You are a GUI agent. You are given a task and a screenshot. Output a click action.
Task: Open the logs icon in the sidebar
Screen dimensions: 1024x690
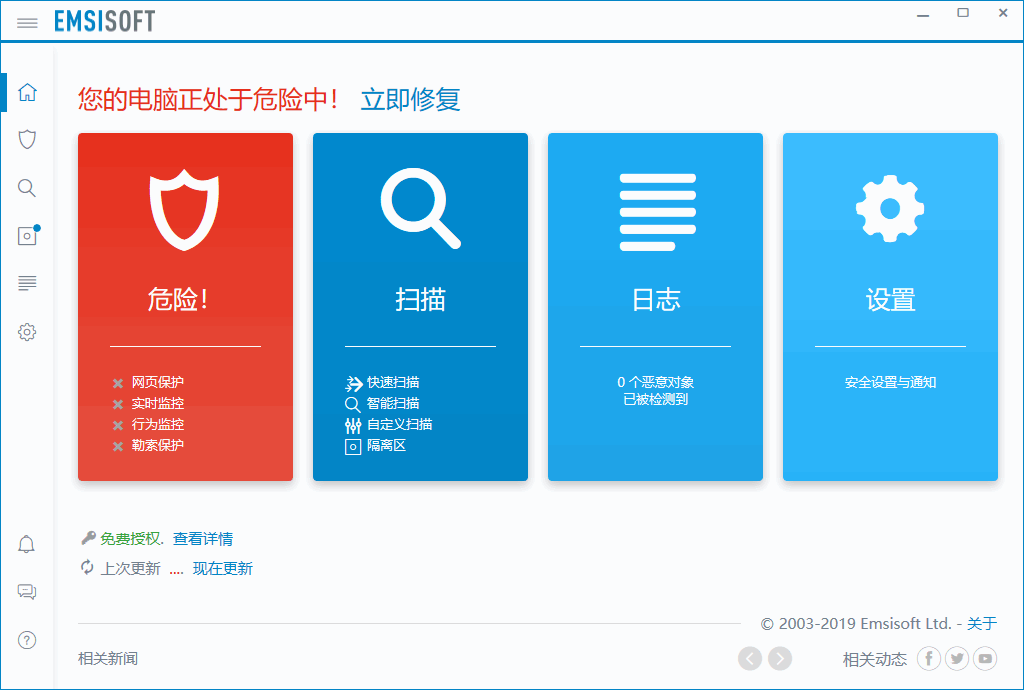coord(27,283)
